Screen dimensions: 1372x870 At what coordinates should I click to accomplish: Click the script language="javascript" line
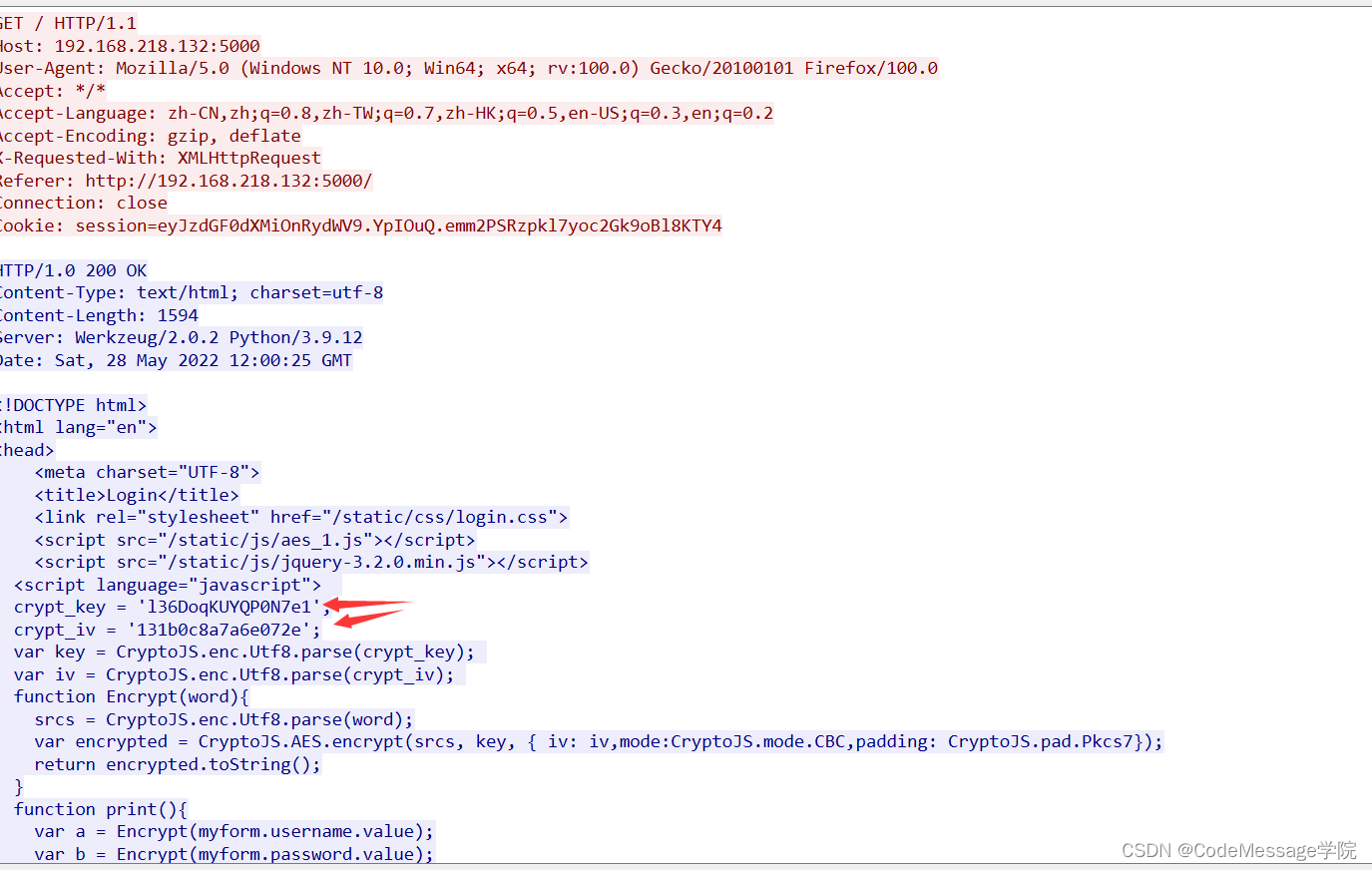click(168, 585)
